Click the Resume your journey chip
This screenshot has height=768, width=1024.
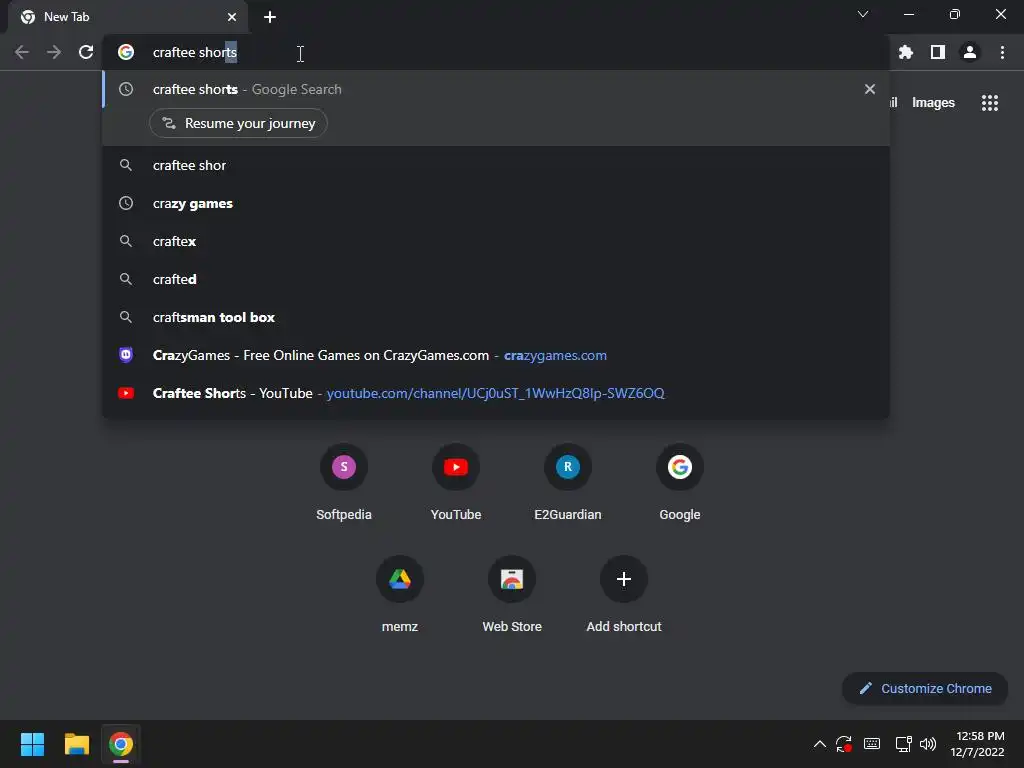point(238,123)
